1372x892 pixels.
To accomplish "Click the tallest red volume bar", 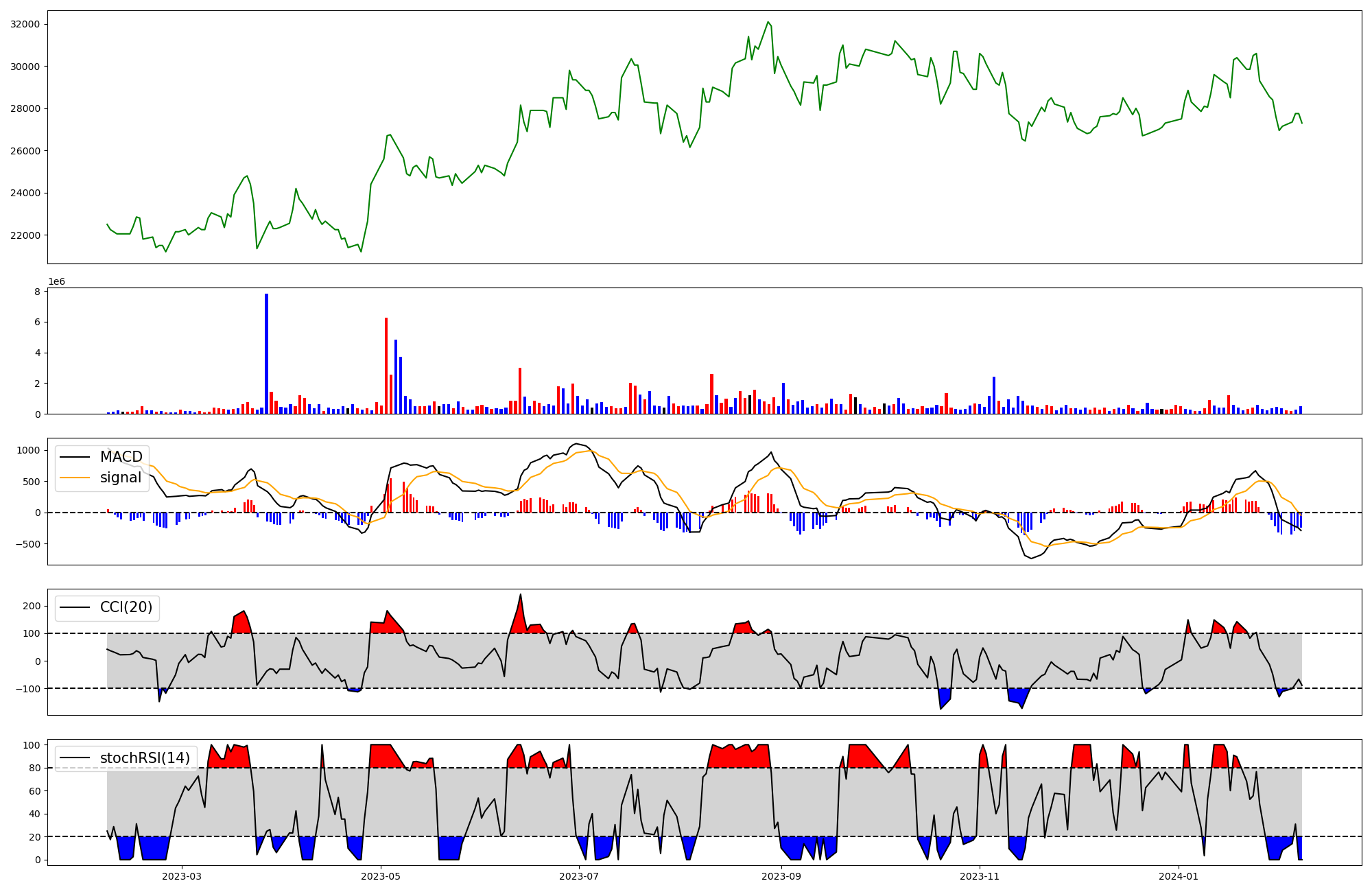I will coord(386,366).
